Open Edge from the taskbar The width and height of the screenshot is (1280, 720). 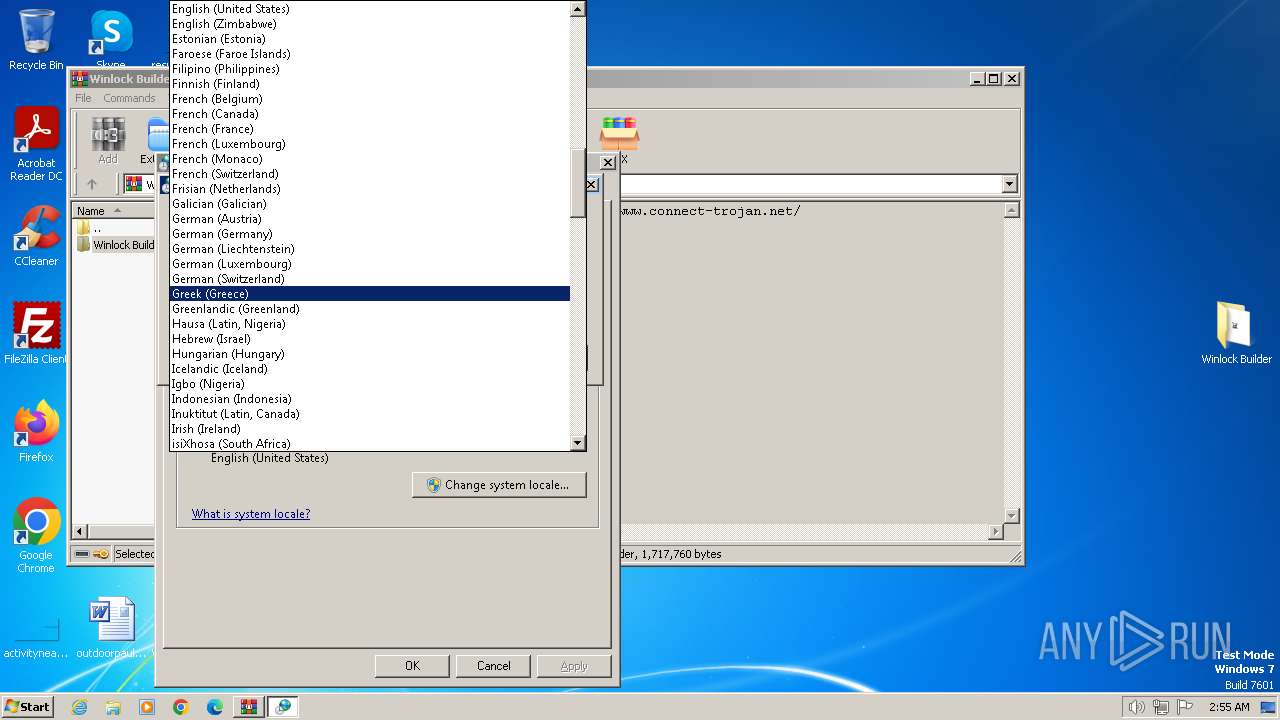(215, 707)
